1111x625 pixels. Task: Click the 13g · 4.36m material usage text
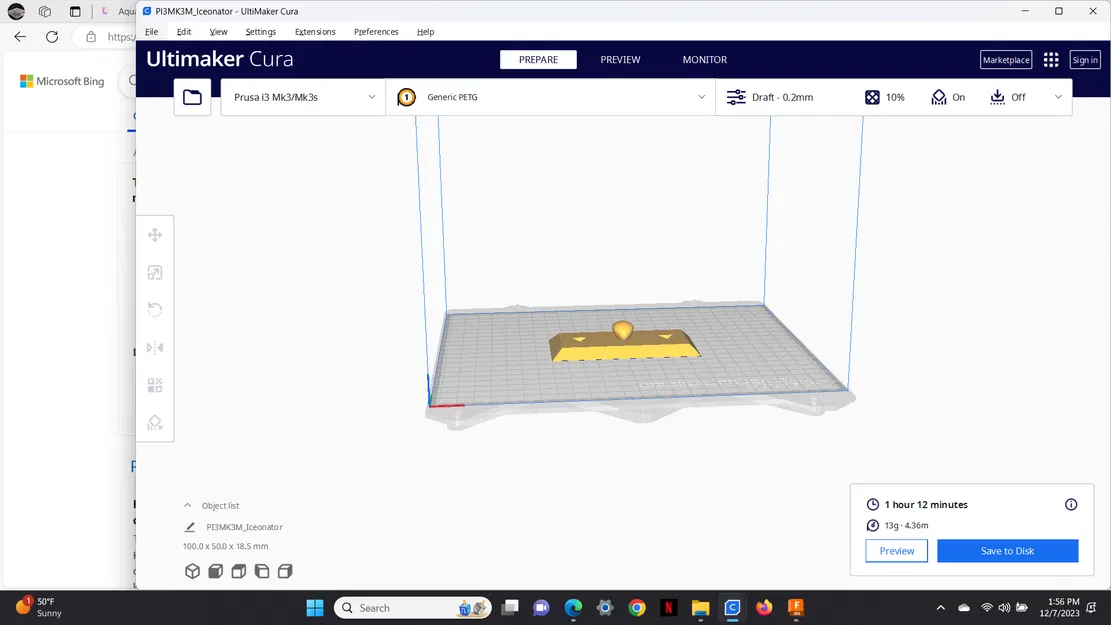coord(906,526)
